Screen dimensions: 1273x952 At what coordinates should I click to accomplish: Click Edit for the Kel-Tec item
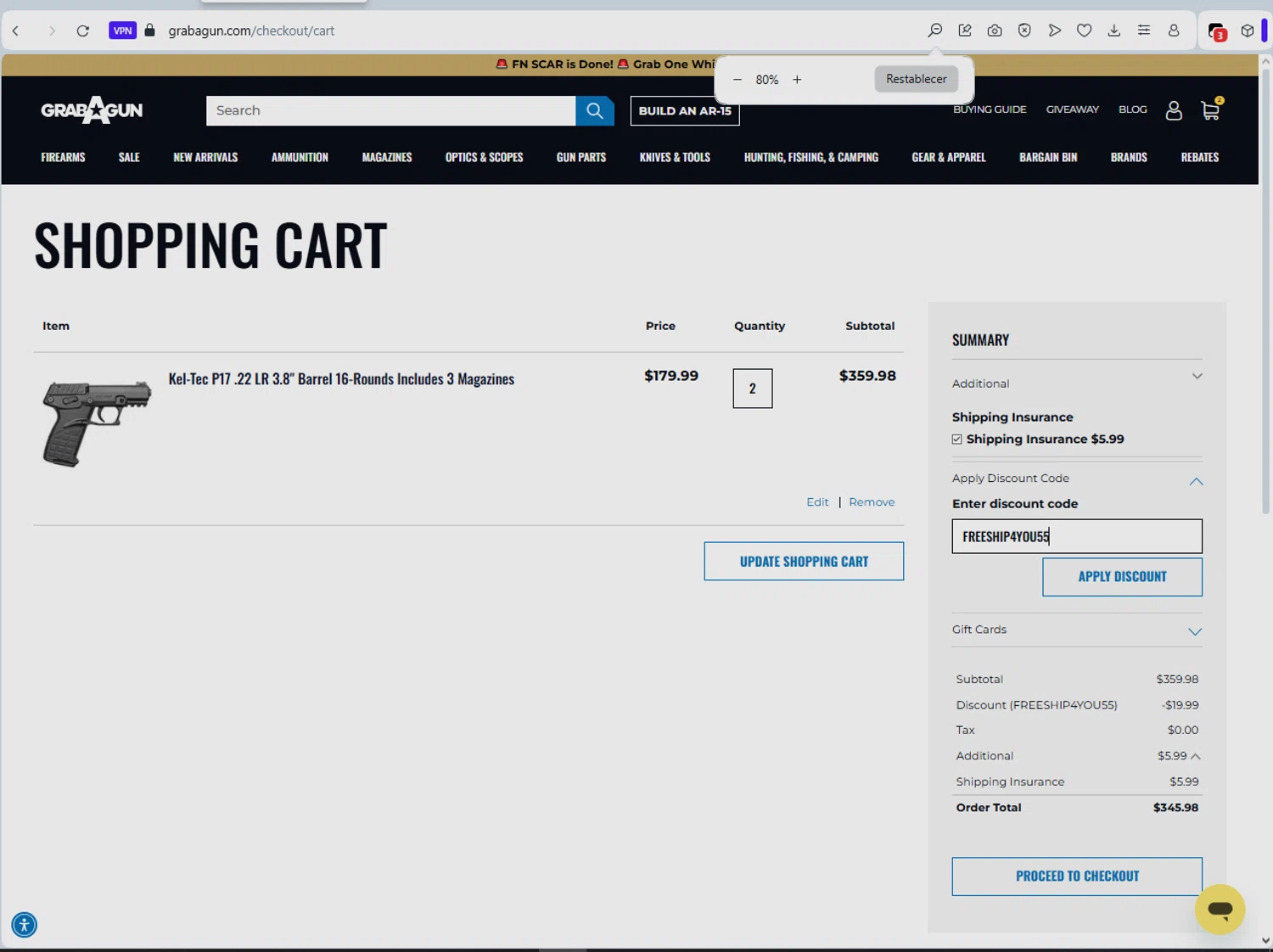(817, 502)
